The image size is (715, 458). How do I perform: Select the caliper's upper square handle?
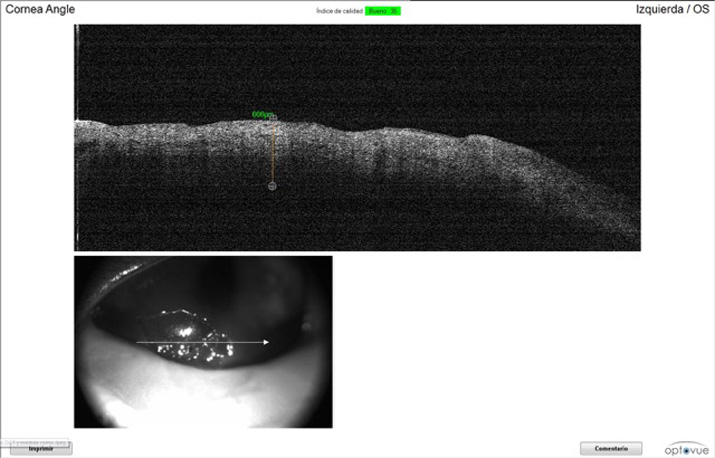click(272, 118)
